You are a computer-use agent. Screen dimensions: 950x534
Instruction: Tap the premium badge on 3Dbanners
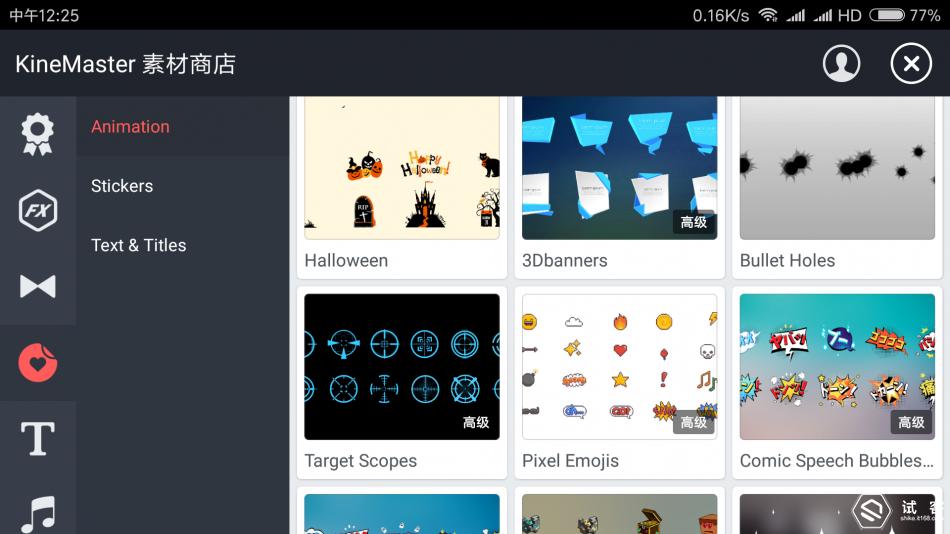pos(694,222)
